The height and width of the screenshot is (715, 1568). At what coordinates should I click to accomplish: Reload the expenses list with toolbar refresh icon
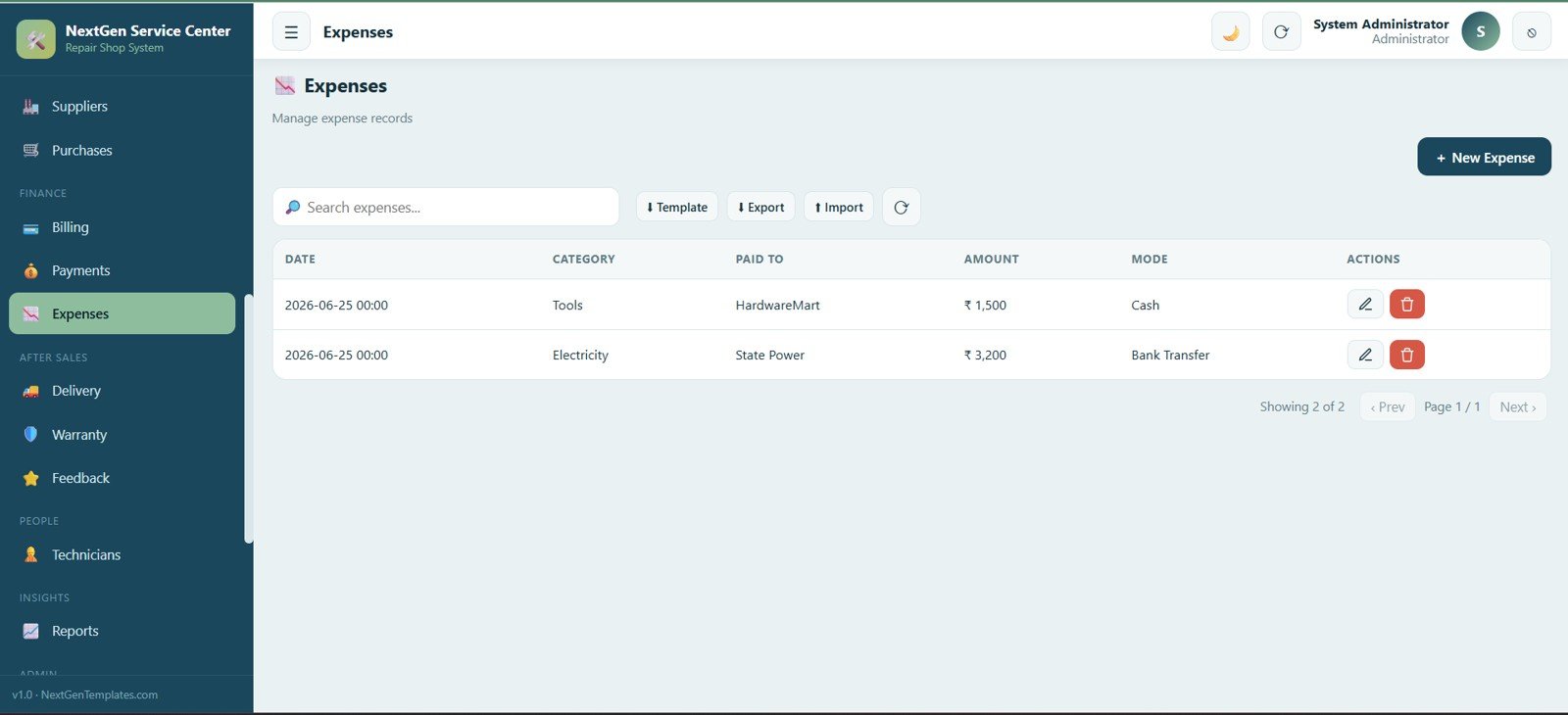pyautogui.click(x=902, y=207)
